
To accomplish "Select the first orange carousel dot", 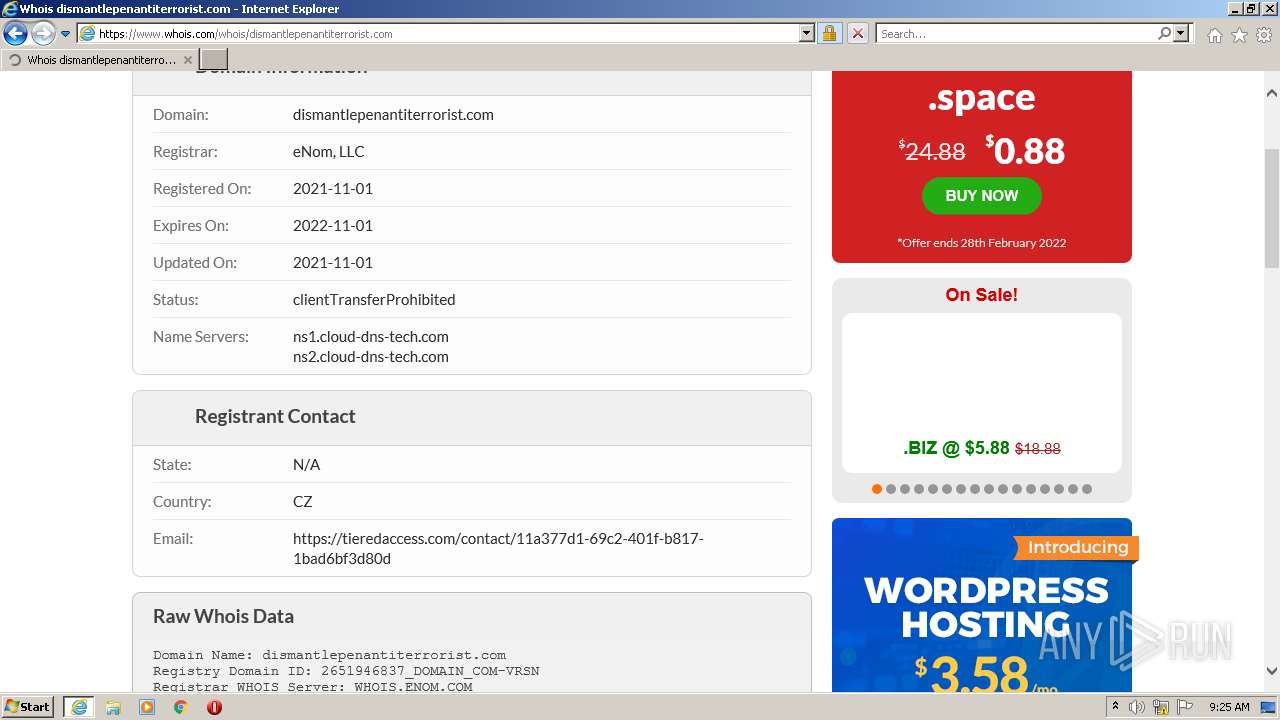I will tap(877, 489).
